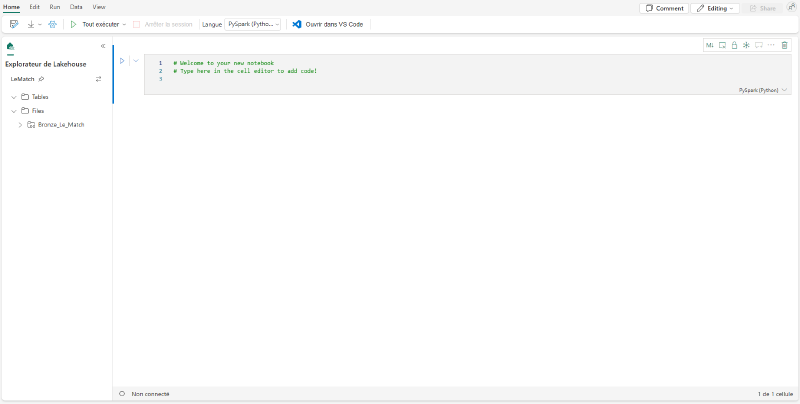
Task: Click inside the code cell editor on line 3
Action: coord(480,79)
